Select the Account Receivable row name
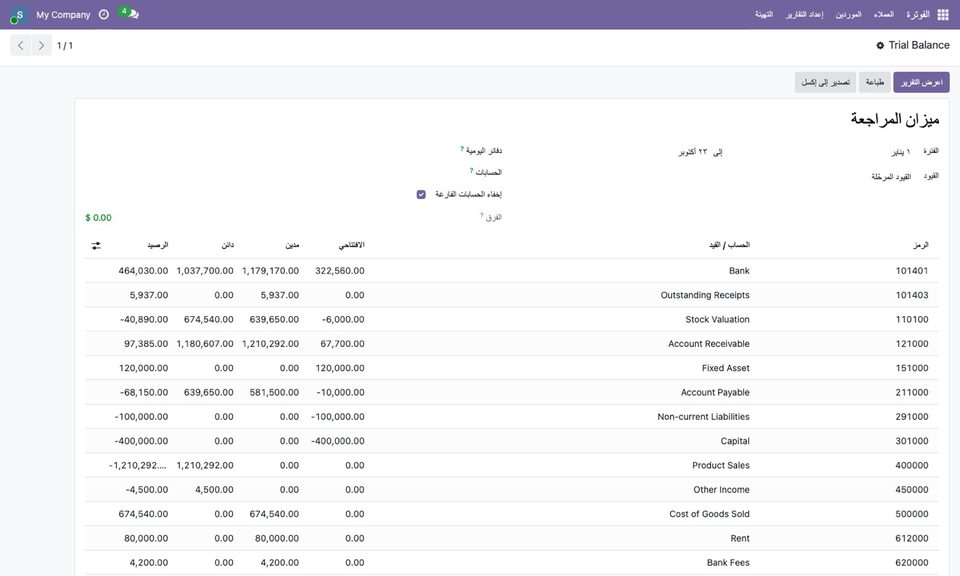960x576 pixels. pyautogui.click(x=708, y=344)
